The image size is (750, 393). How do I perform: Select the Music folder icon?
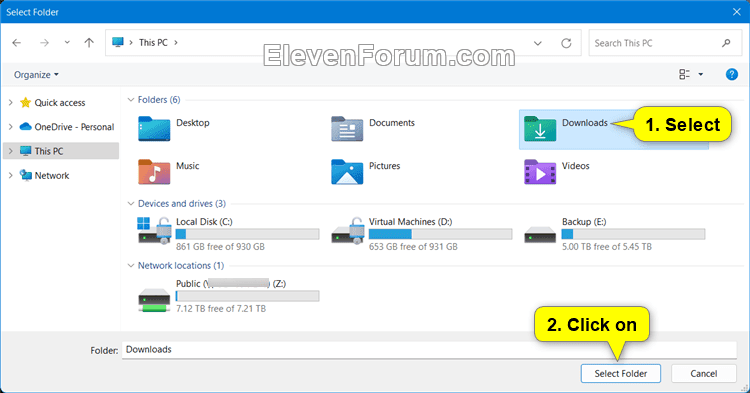pos(154,172)
